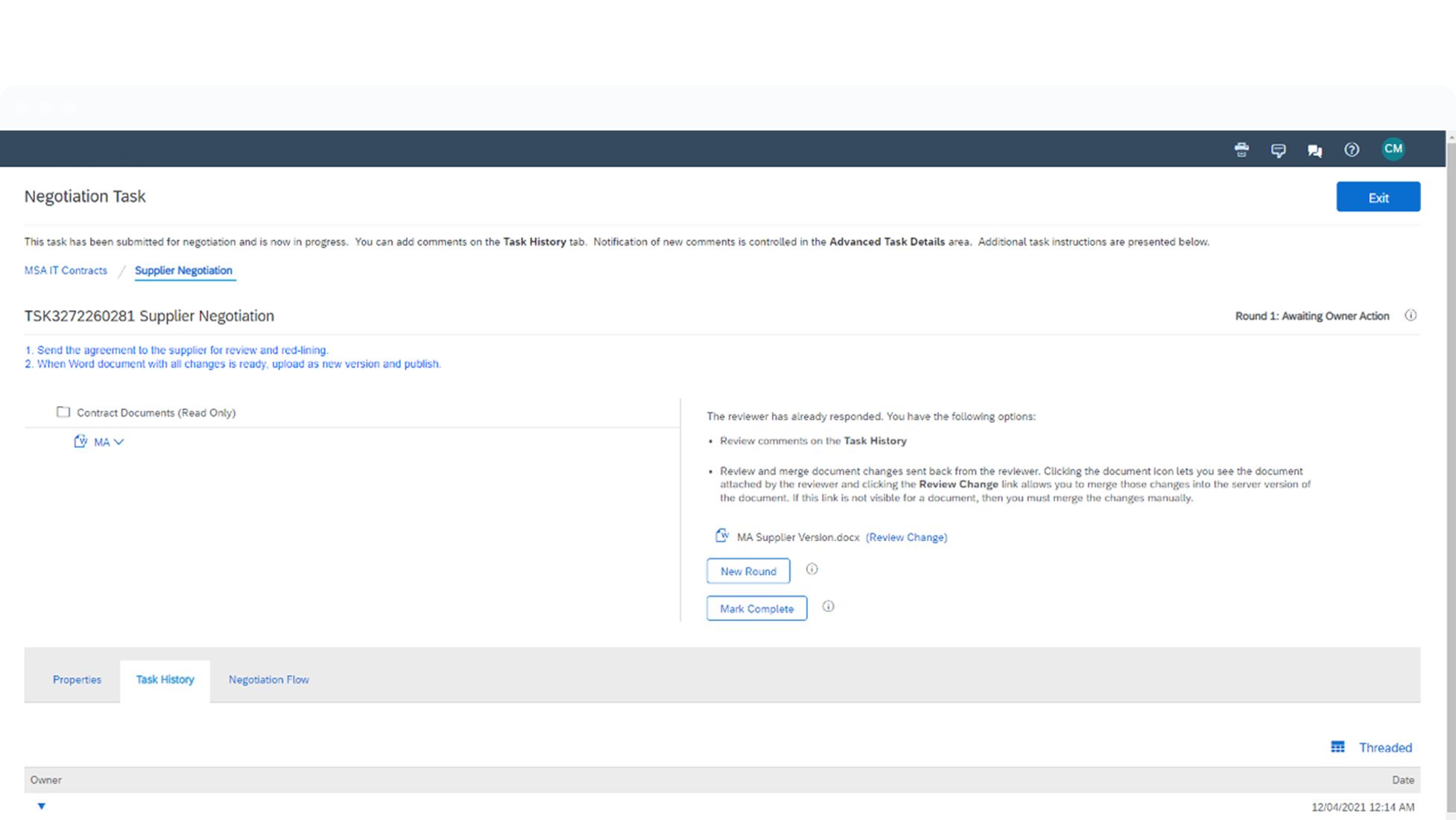Click info icon beside Round 1 status
The image size is (1456, 820).
coord(1411,315)
